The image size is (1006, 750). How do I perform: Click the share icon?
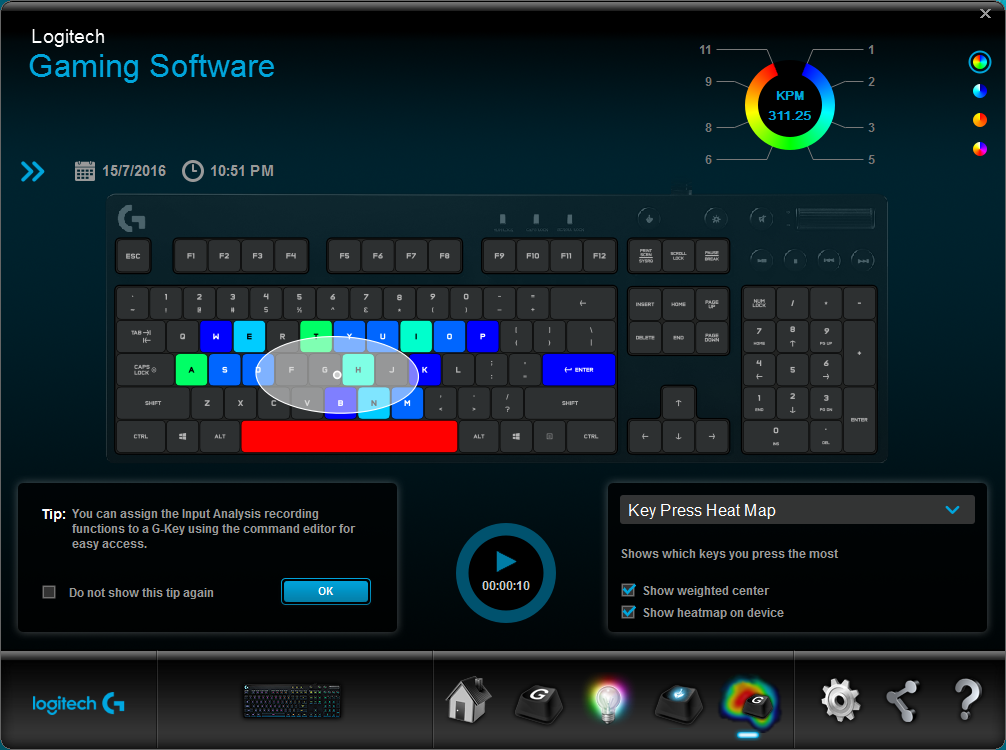click(x=903, y=701)
